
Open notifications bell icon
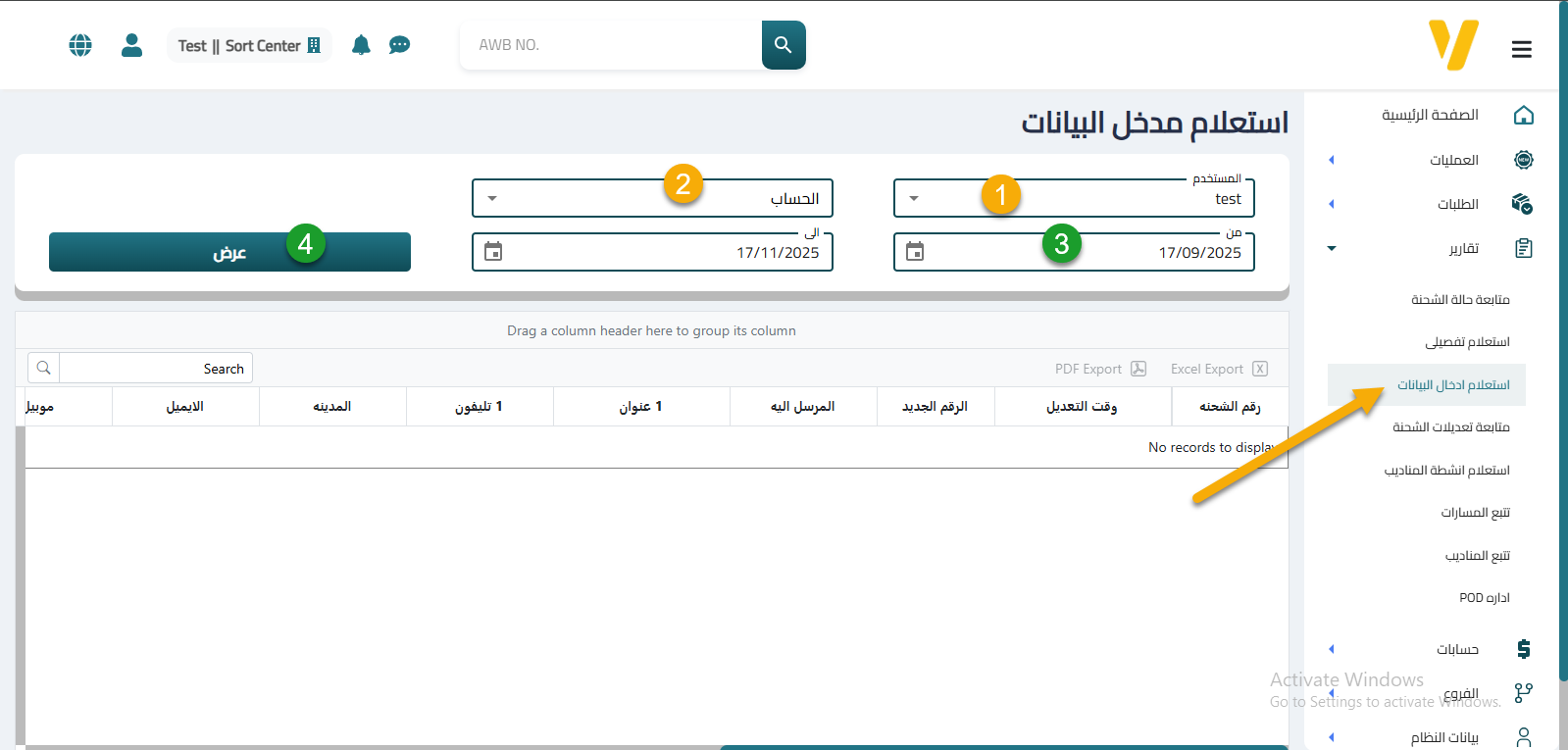pos(361,45)
